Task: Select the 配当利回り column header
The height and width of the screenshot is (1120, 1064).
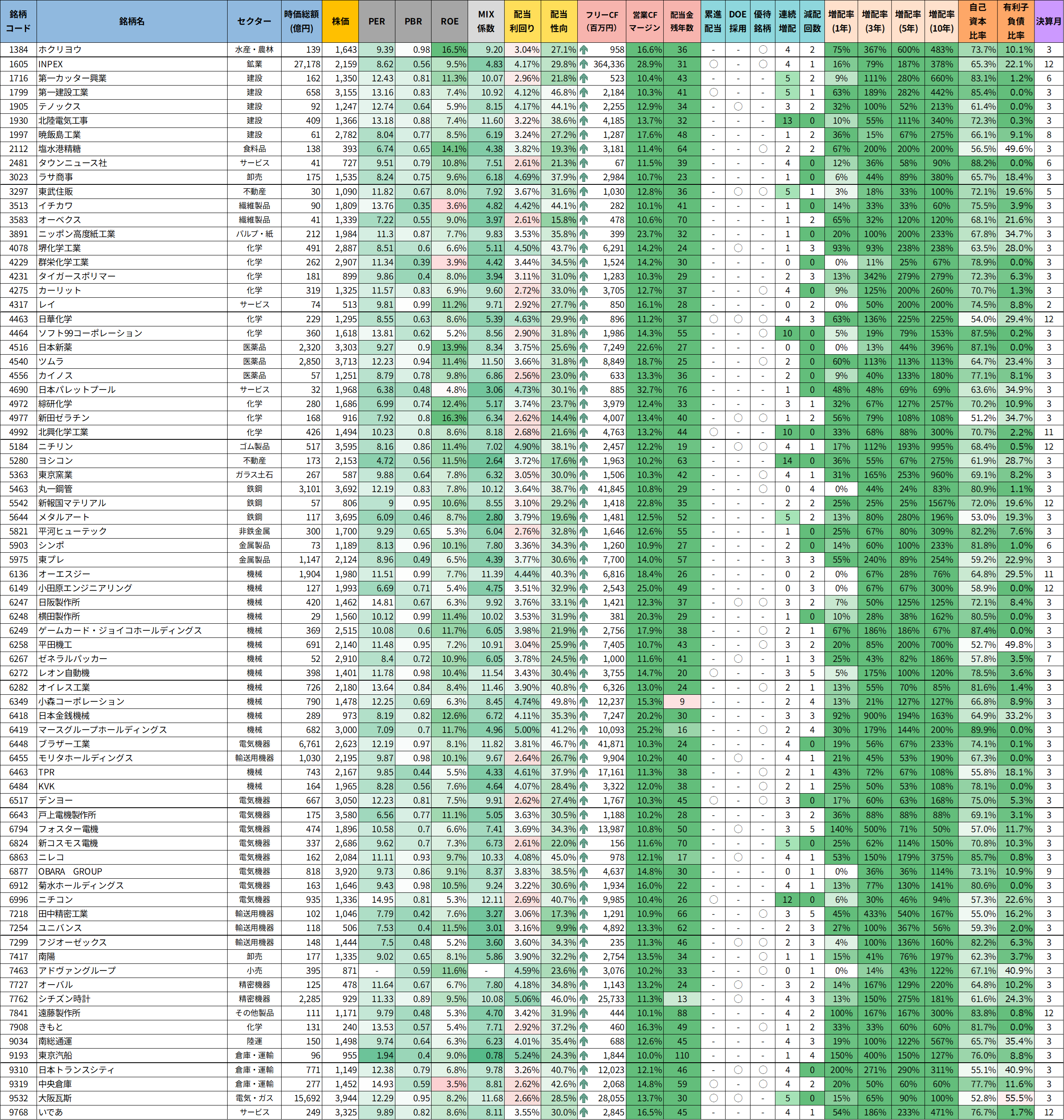Action: coord(522,22)
